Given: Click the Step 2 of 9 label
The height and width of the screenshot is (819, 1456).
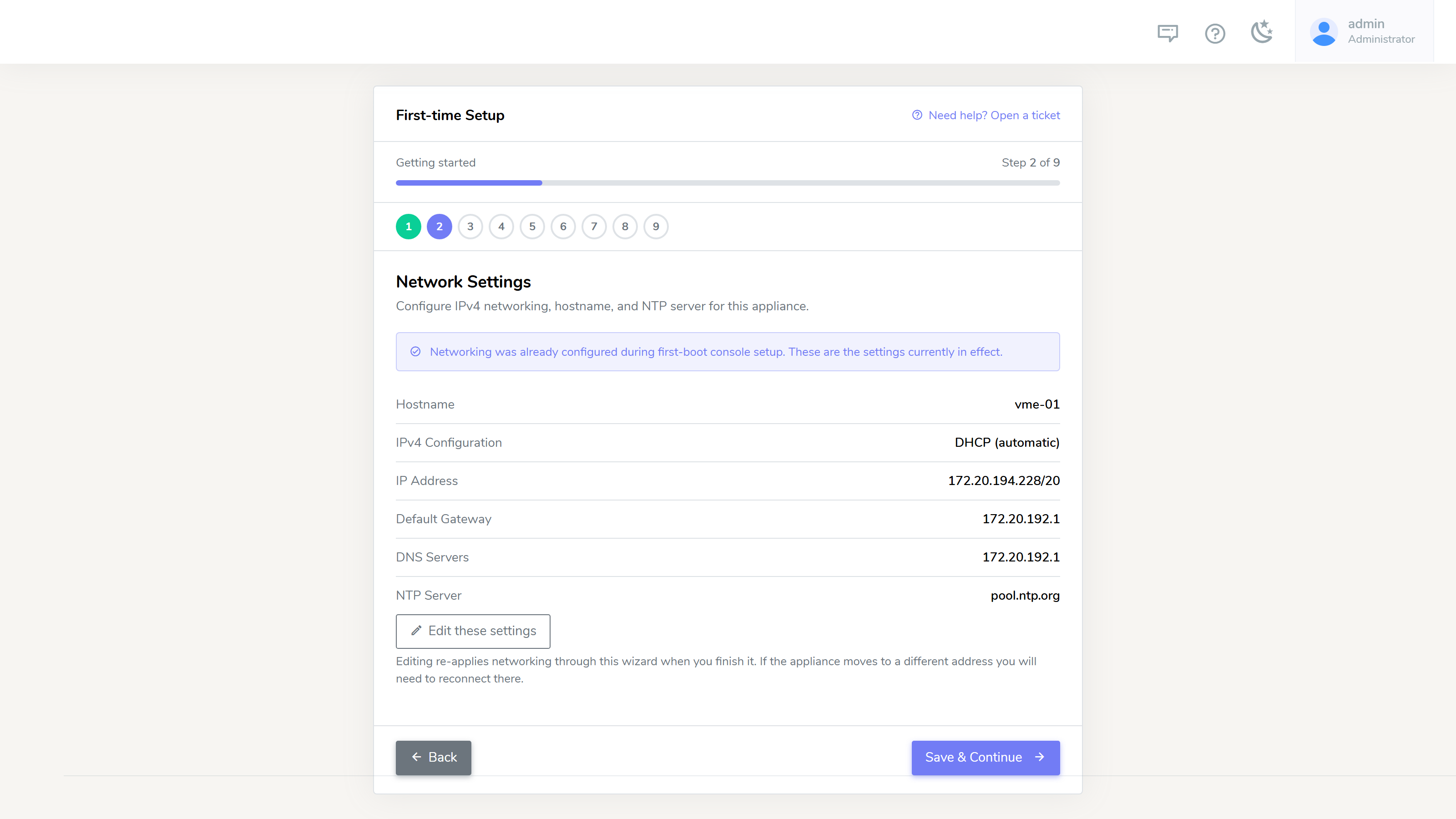Looking at the screenshot, I should (1031, 163).
